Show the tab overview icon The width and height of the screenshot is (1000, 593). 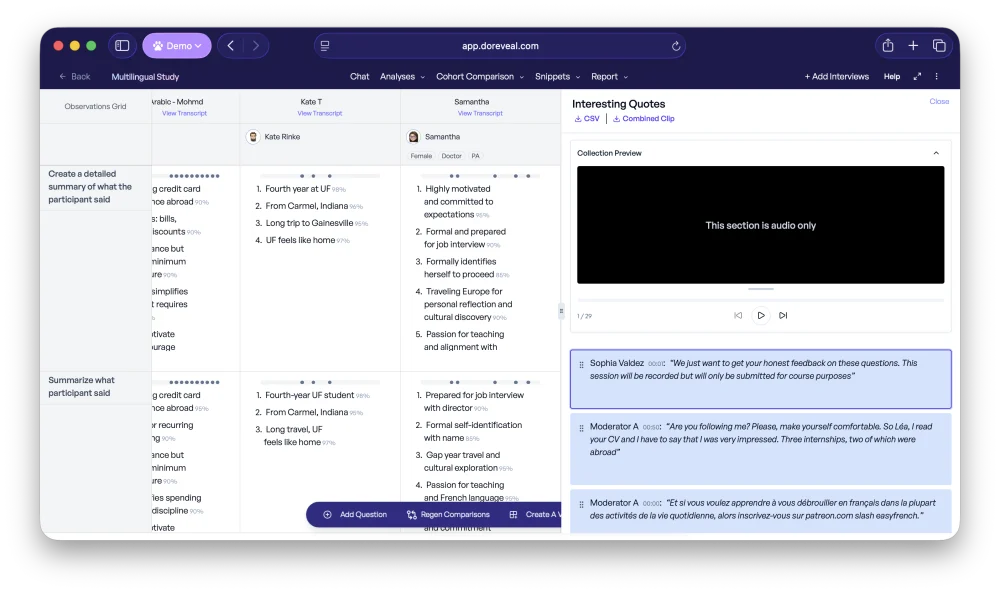pyautogui.click(x=939, y=45)
